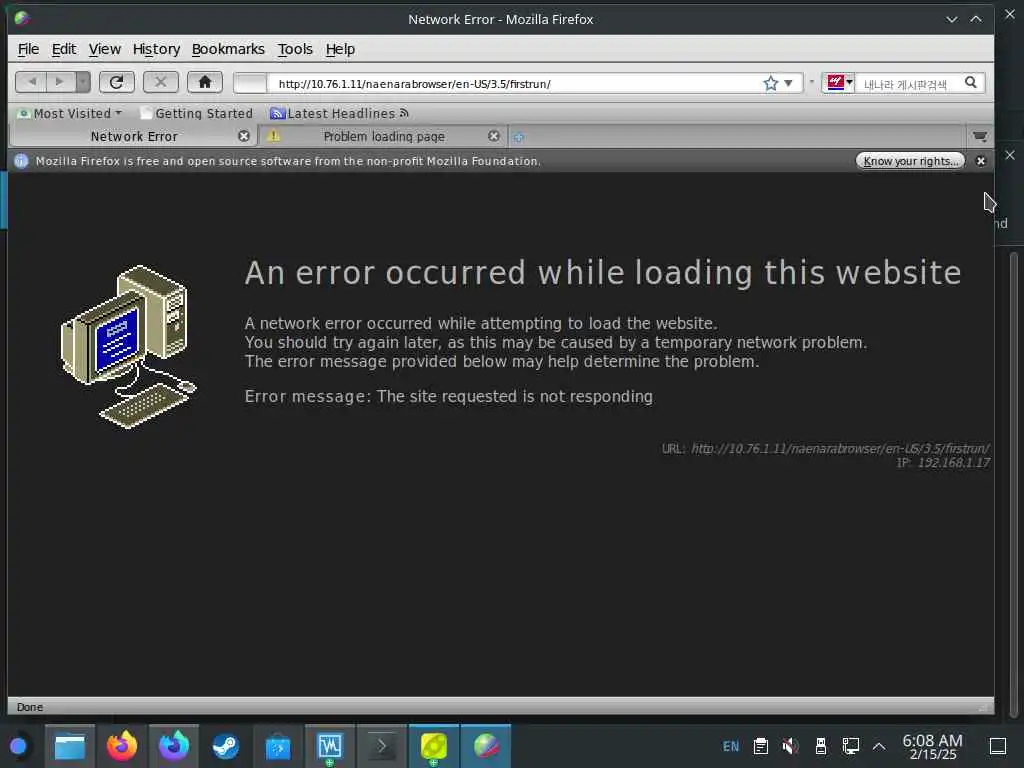Close the Network Error tab
Screen dimensions: 1024x768
[244, 136]
